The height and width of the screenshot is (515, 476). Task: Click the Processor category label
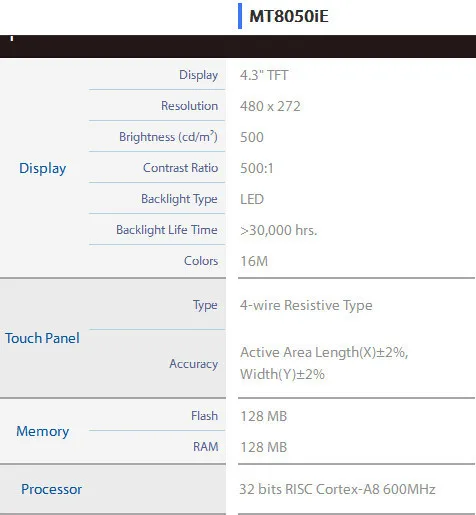[x=51, y=489]
